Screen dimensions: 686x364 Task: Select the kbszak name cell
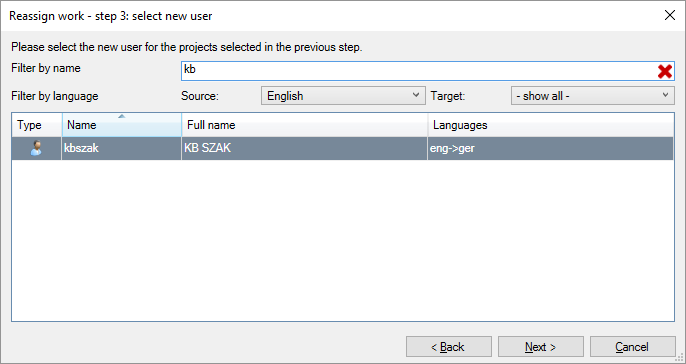click(122, 148)
